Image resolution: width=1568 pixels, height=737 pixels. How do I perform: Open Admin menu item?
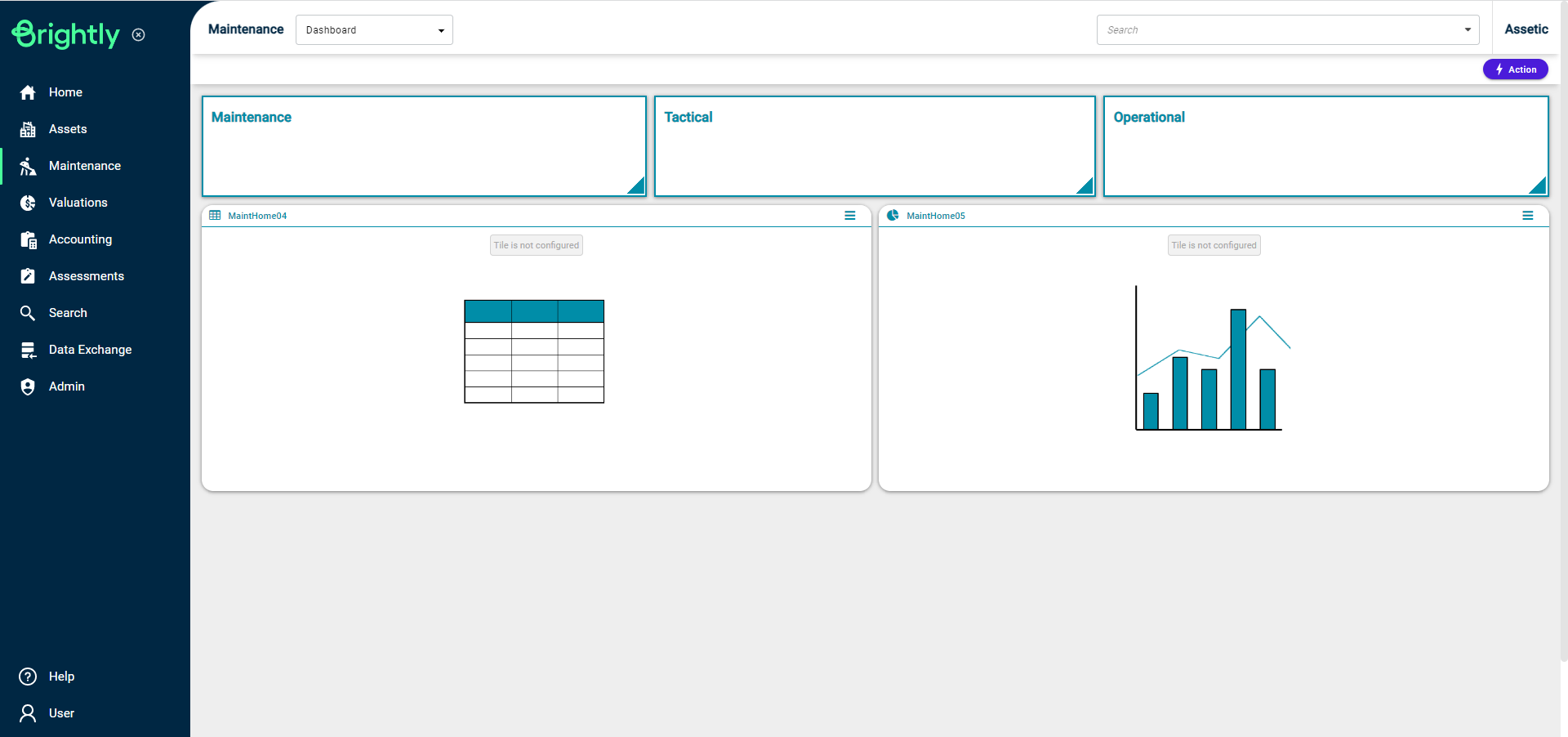click(x=67, y=386)
